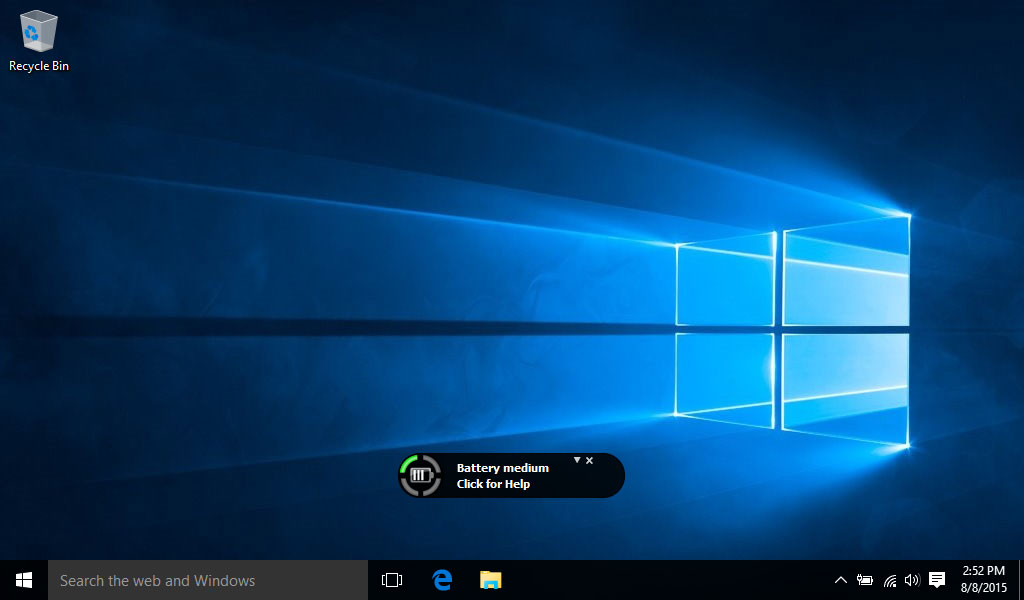Open the clock showing 2:52 PM
This screenshot has height=600, width=1024.
[x=984, y=580]
